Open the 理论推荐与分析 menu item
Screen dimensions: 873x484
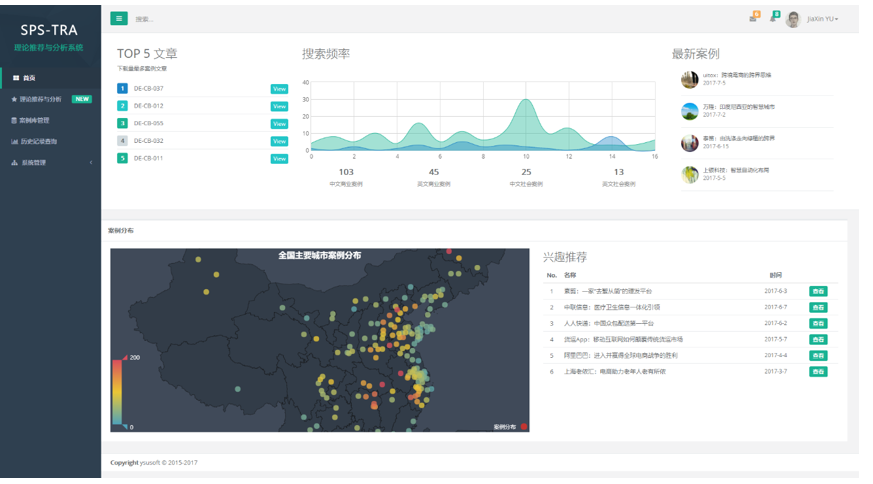(41, 99)
